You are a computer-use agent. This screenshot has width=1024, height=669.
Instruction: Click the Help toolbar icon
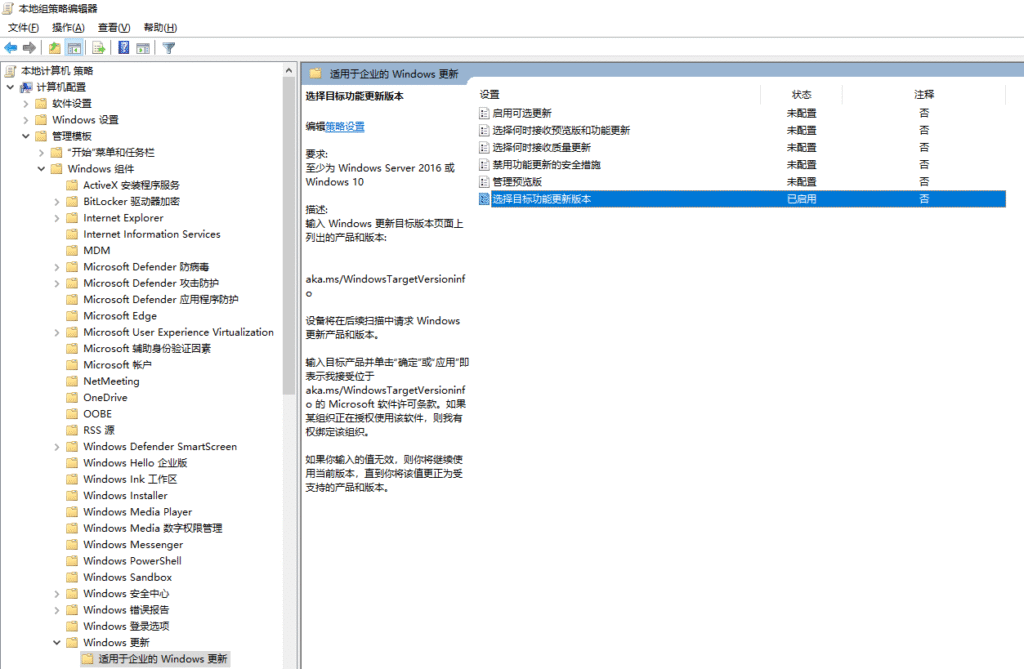[x=122, y=46]
